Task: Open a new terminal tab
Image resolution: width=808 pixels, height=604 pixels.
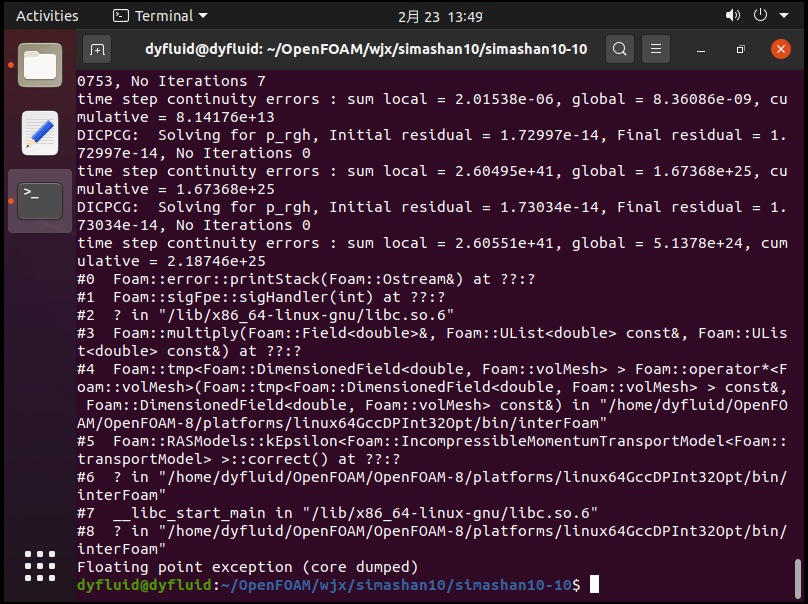Action: (x=97, y=49)
